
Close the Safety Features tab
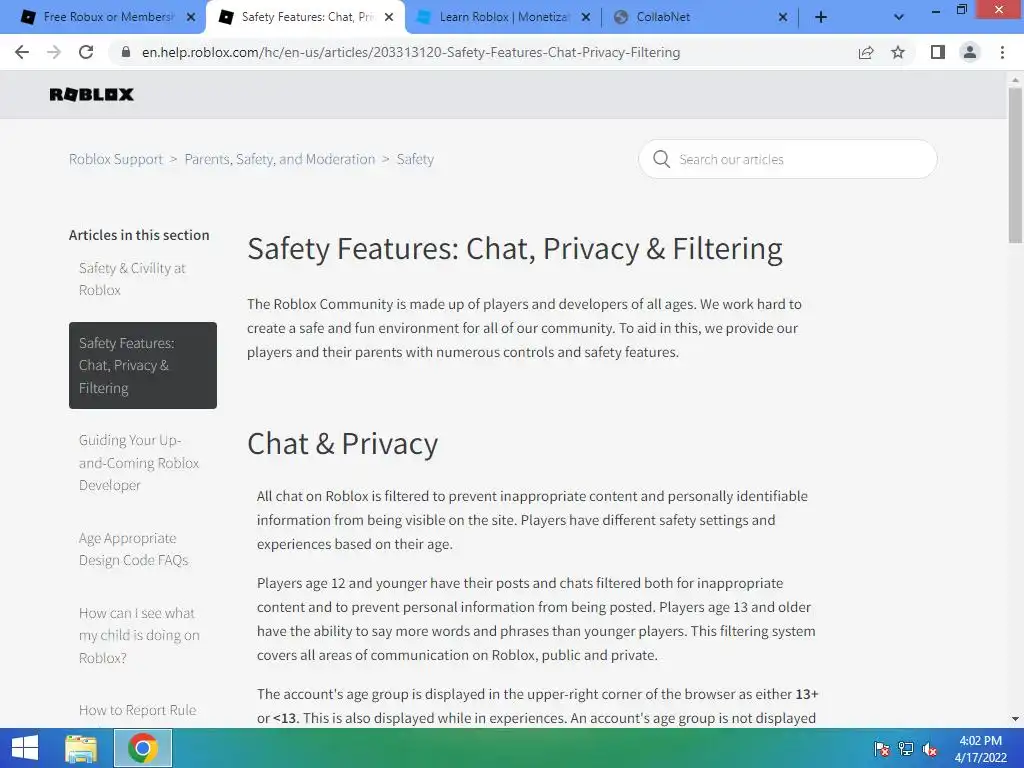pos(389,18)
